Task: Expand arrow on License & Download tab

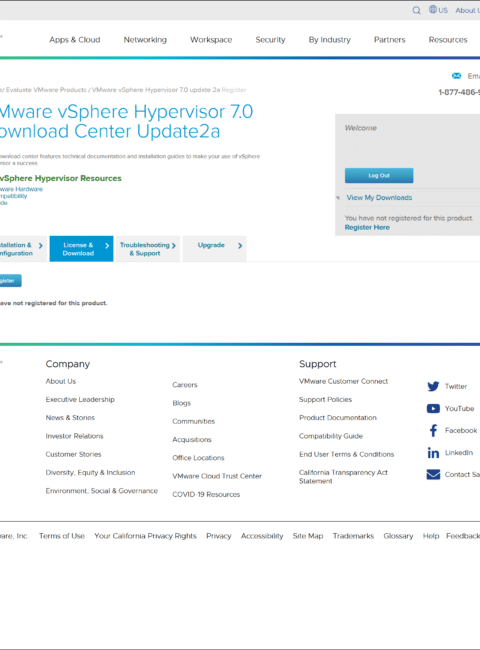Action: (107, 246)
